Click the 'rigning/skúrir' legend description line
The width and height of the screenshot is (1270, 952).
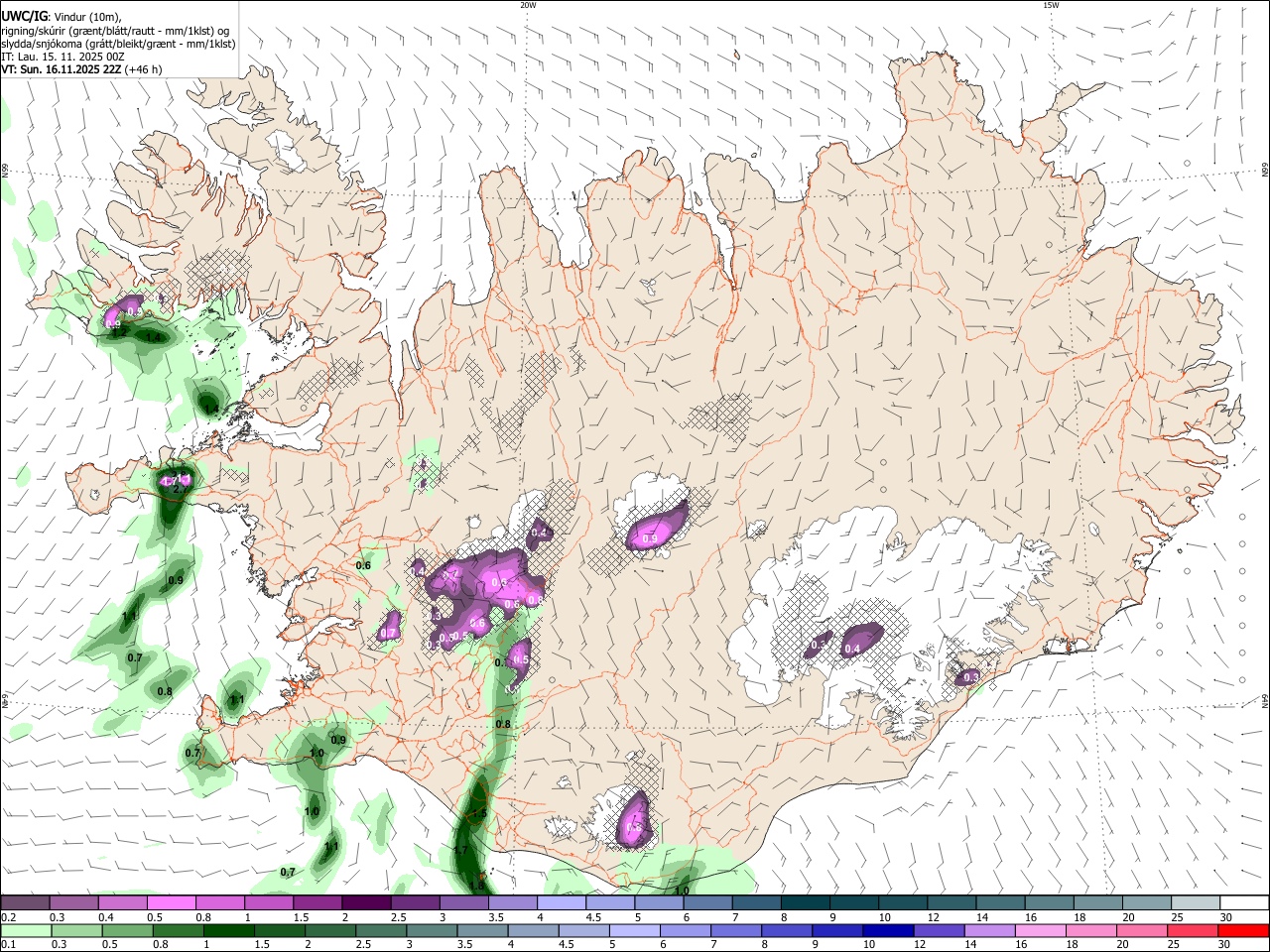point(115,31)
